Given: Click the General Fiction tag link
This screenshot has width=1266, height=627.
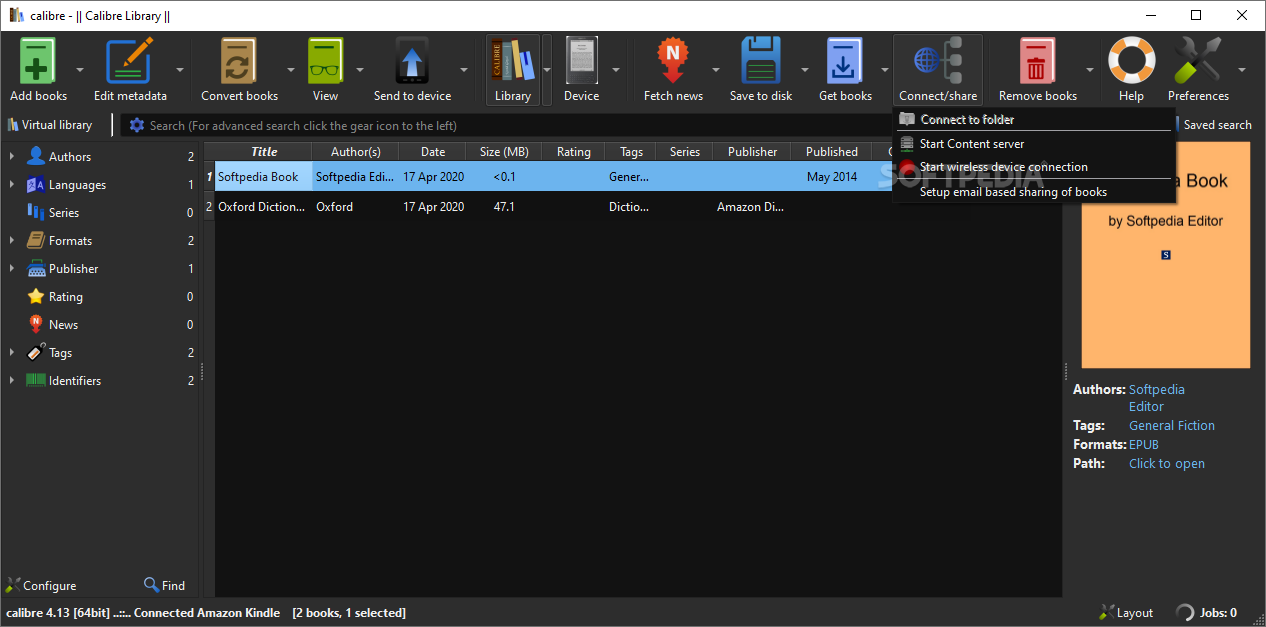Looking at the screenshot, I should [x=1172, y=426].
